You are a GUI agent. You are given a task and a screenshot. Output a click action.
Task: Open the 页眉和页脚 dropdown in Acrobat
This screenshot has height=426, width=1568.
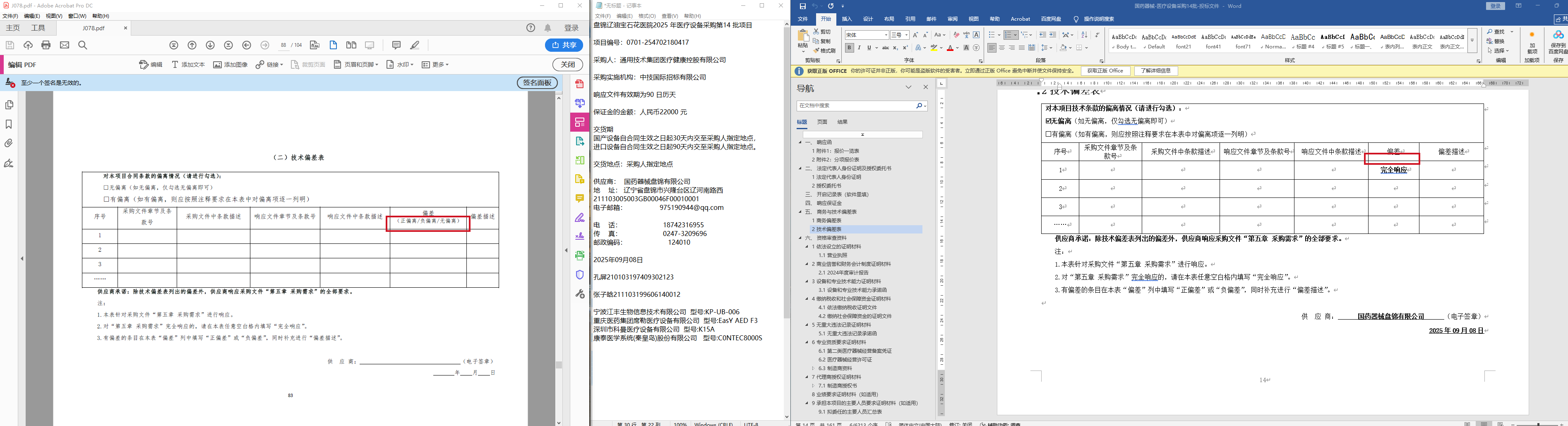(x=356, y=65)
